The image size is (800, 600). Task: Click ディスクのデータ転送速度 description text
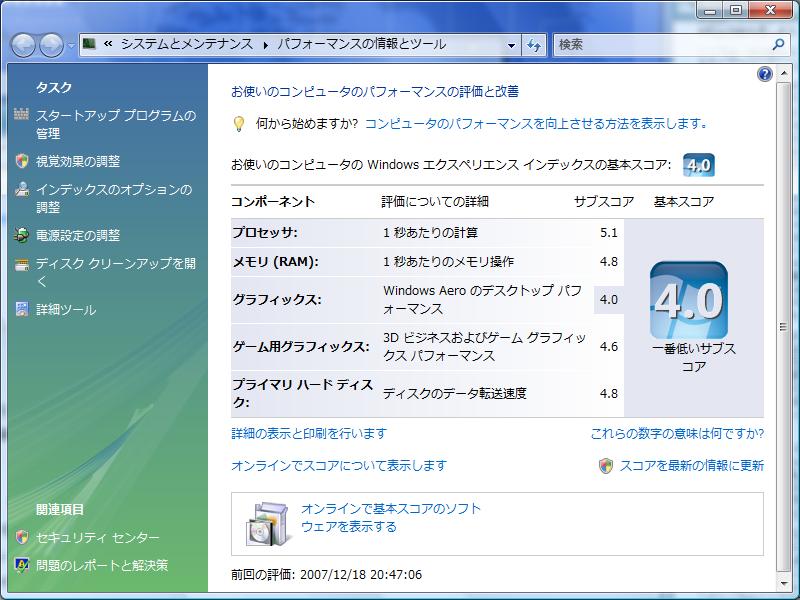(x=455, y=393)
